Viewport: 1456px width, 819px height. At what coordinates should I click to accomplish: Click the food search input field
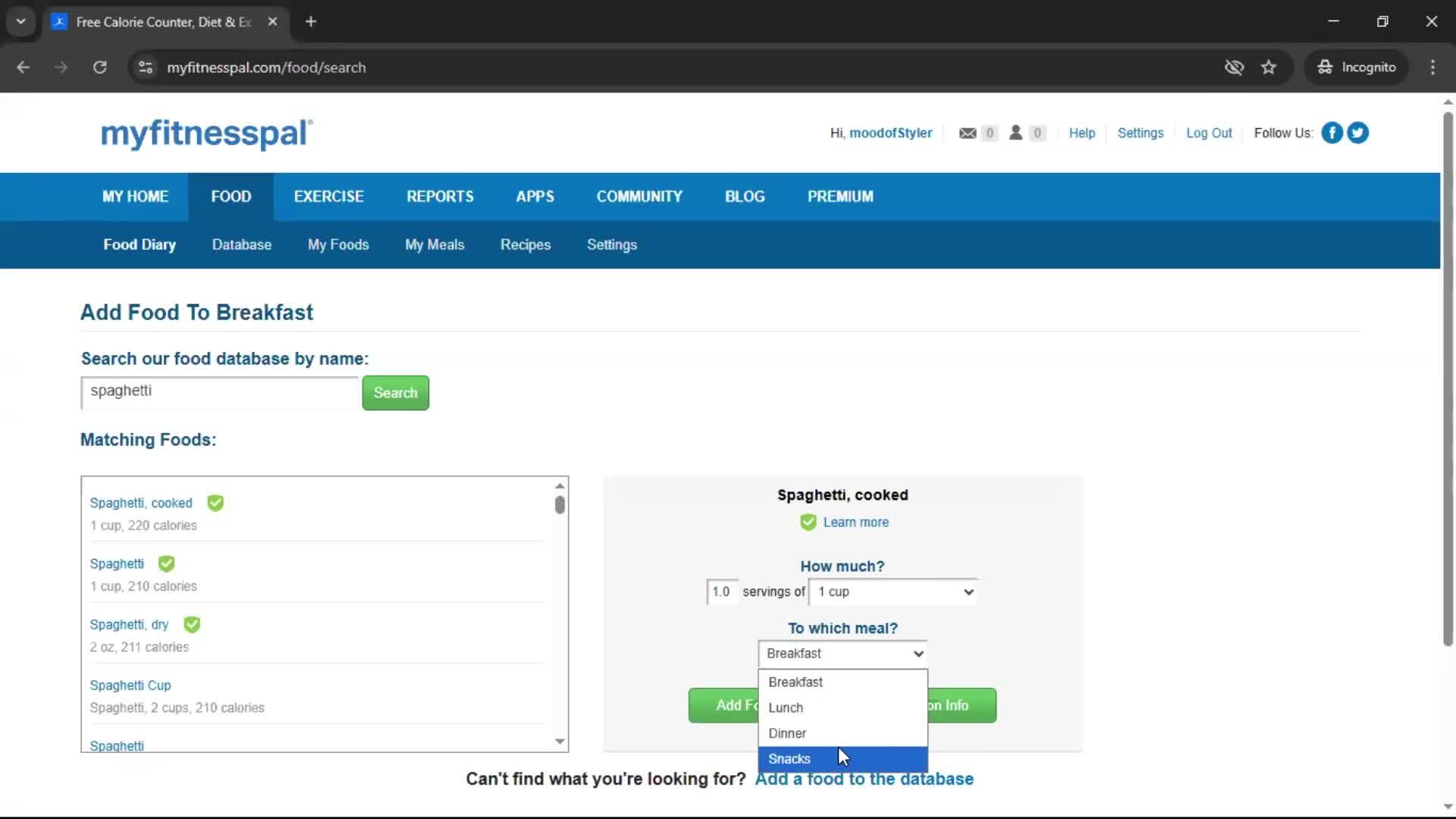coord(219,393)
